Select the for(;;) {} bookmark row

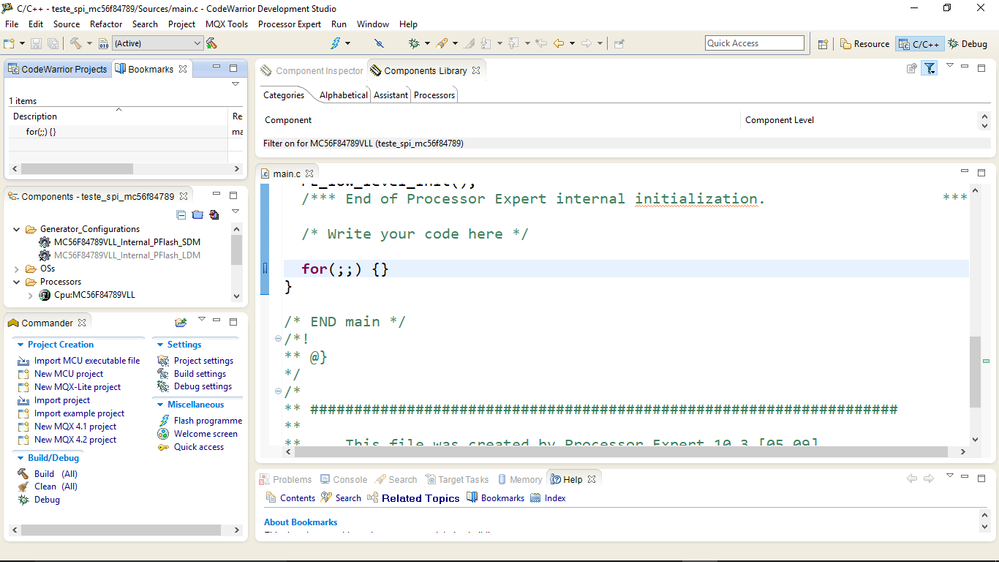pos(126,132)
